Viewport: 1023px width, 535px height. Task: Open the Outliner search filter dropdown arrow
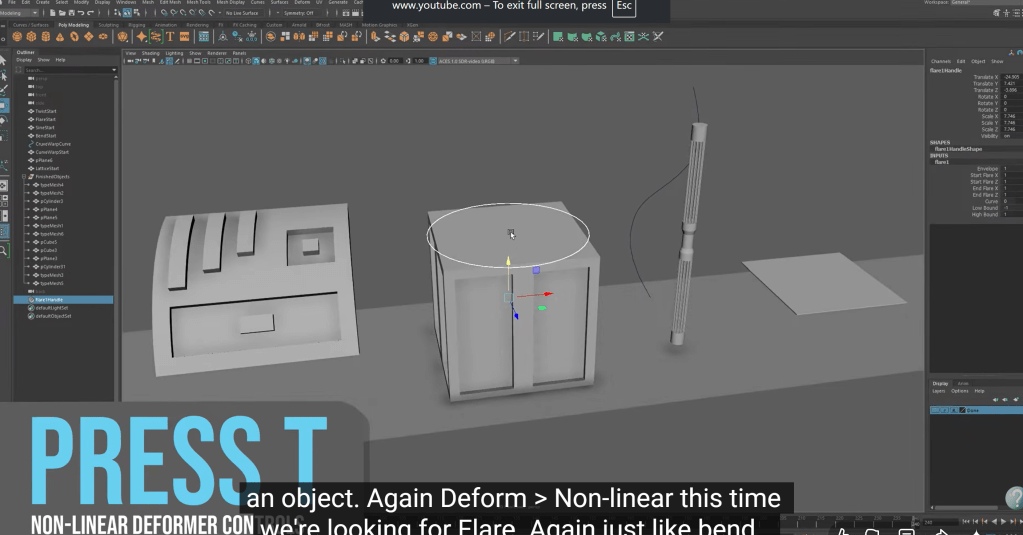114,69
